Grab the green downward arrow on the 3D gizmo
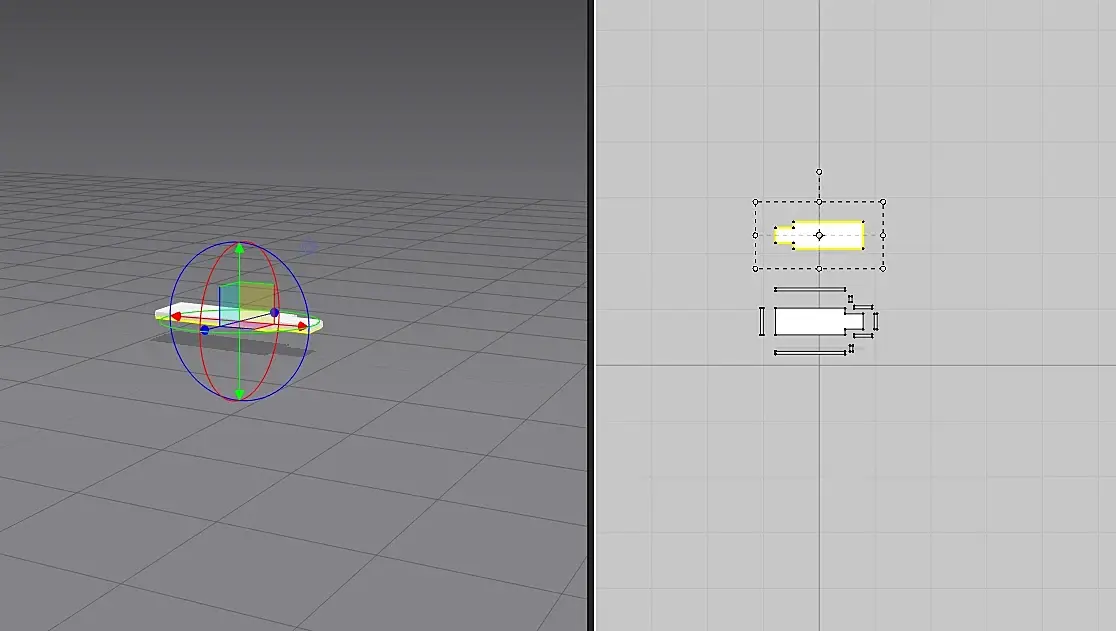Image resolution: width=1116 pixels, height=631 pixels. tap(240, 393)
